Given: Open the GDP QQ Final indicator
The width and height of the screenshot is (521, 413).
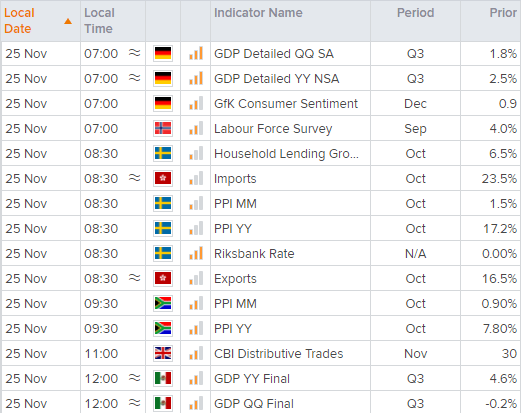Looking at the screenshot, I should click(254, 403).
